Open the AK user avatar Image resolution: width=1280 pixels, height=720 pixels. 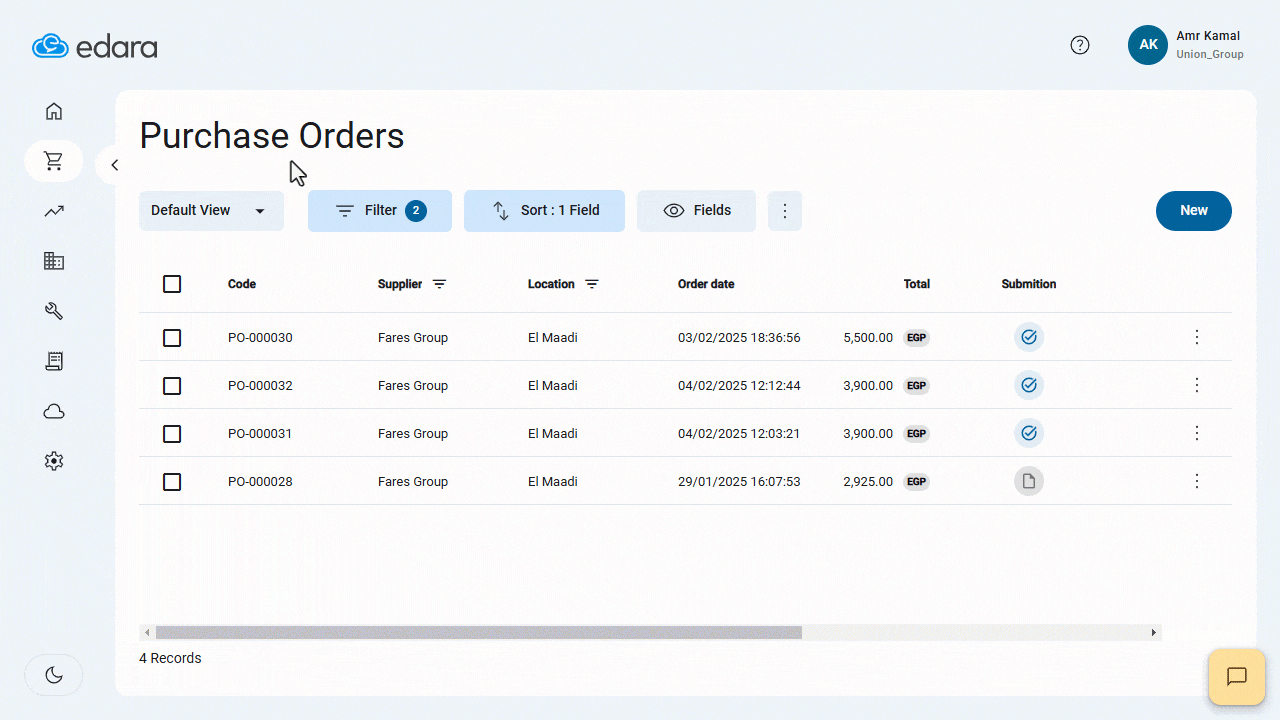coord(1148,45)
